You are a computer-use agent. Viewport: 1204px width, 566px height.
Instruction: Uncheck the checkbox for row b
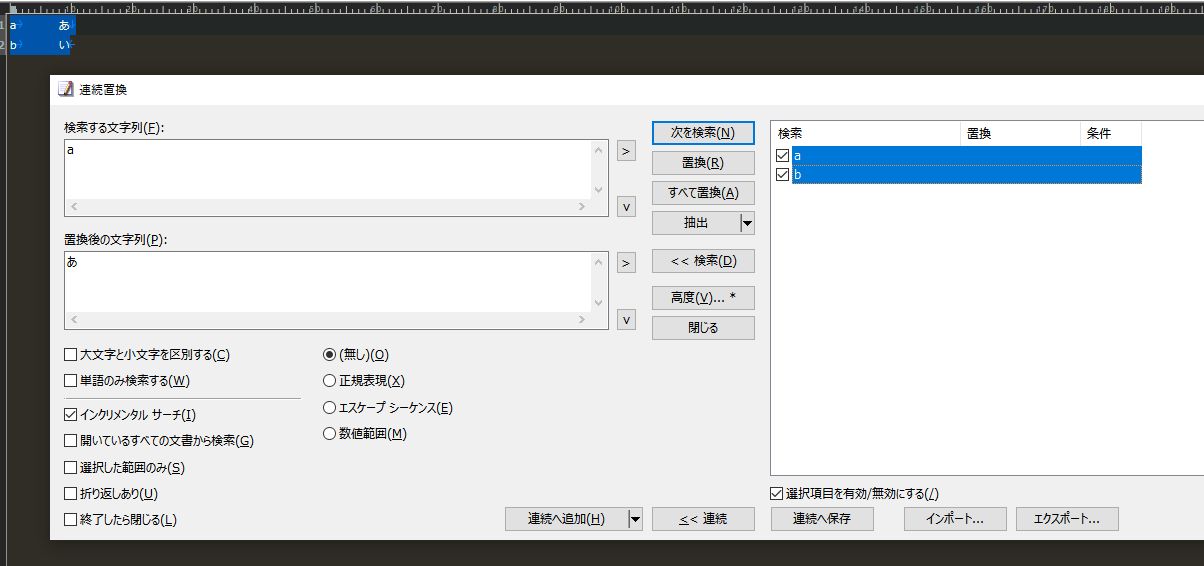(783, 175)
